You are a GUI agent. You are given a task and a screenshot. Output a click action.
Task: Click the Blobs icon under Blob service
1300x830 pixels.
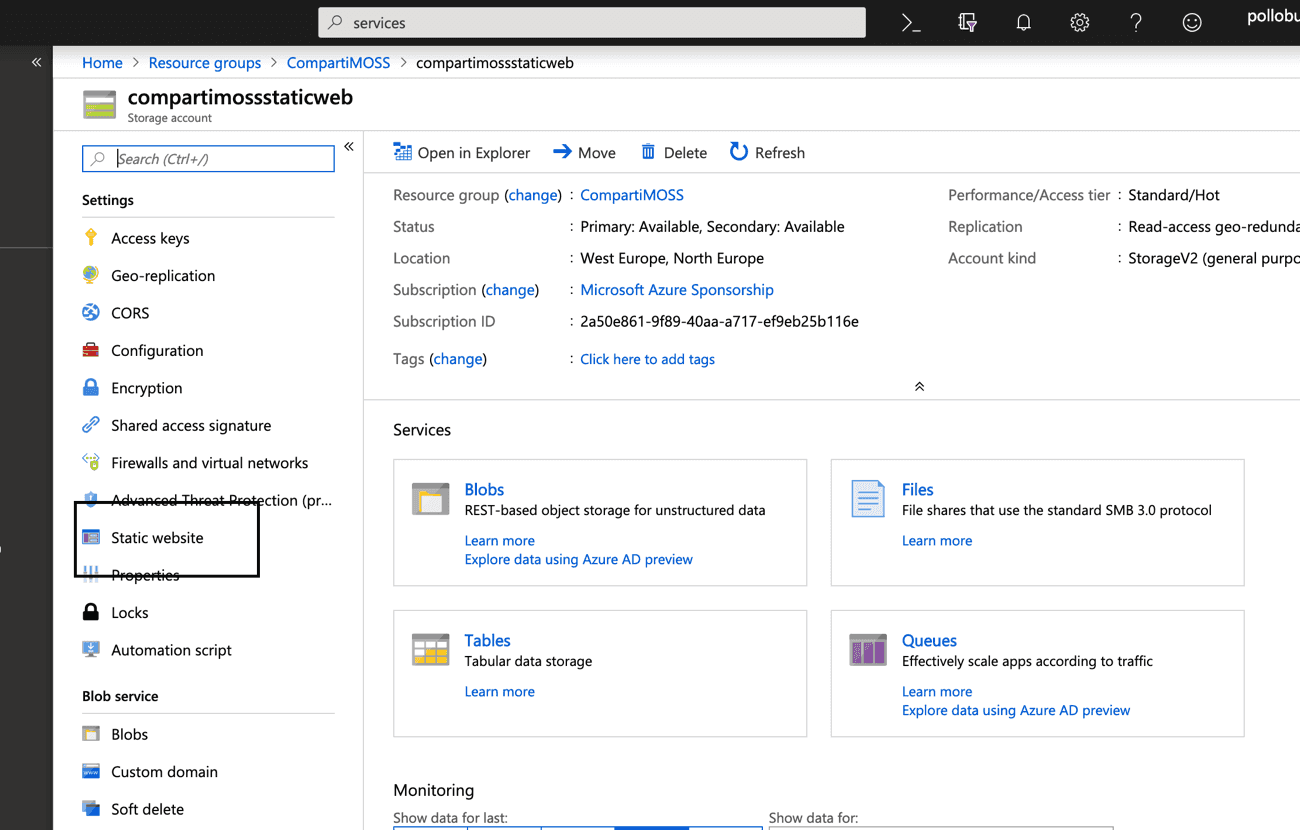point(91,734)
